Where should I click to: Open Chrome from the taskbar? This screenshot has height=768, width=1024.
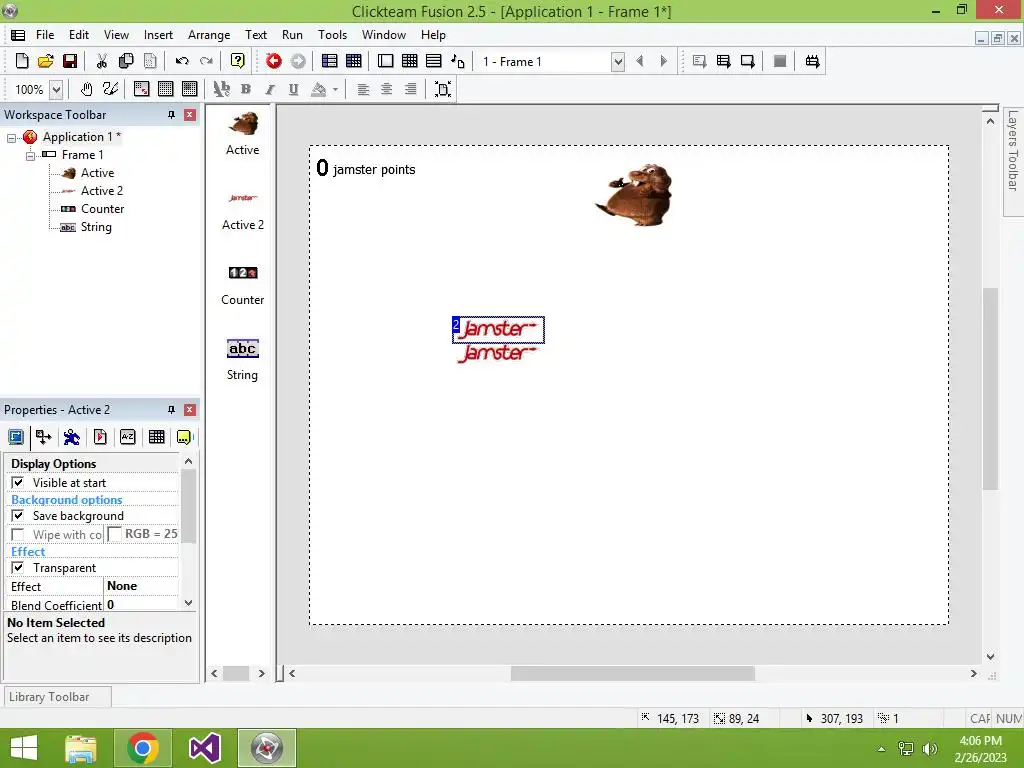(143, 748)
